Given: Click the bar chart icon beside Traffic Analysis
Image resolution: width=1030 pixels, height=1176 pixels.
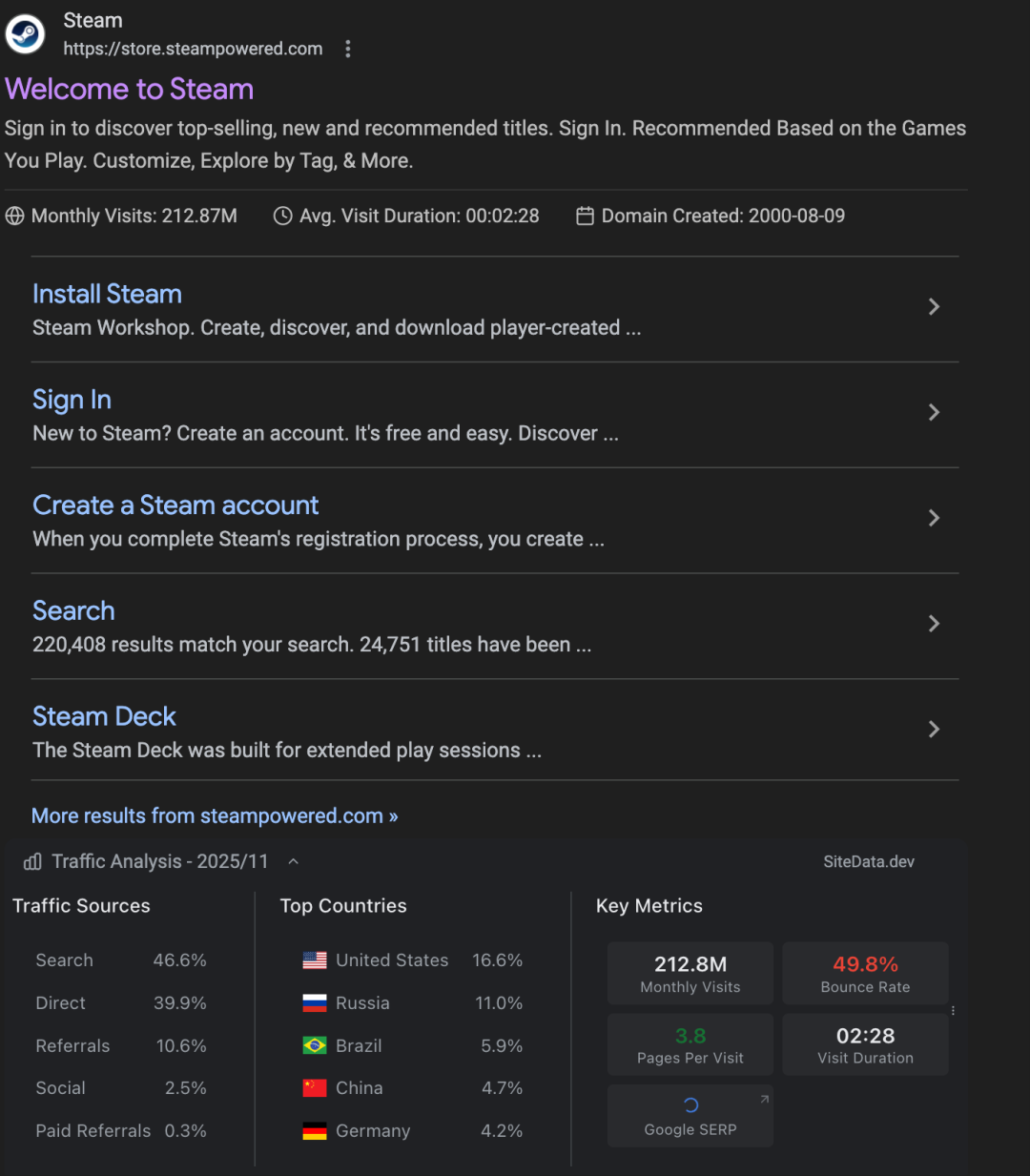Looking at the screenshot, I should [32, 861].
